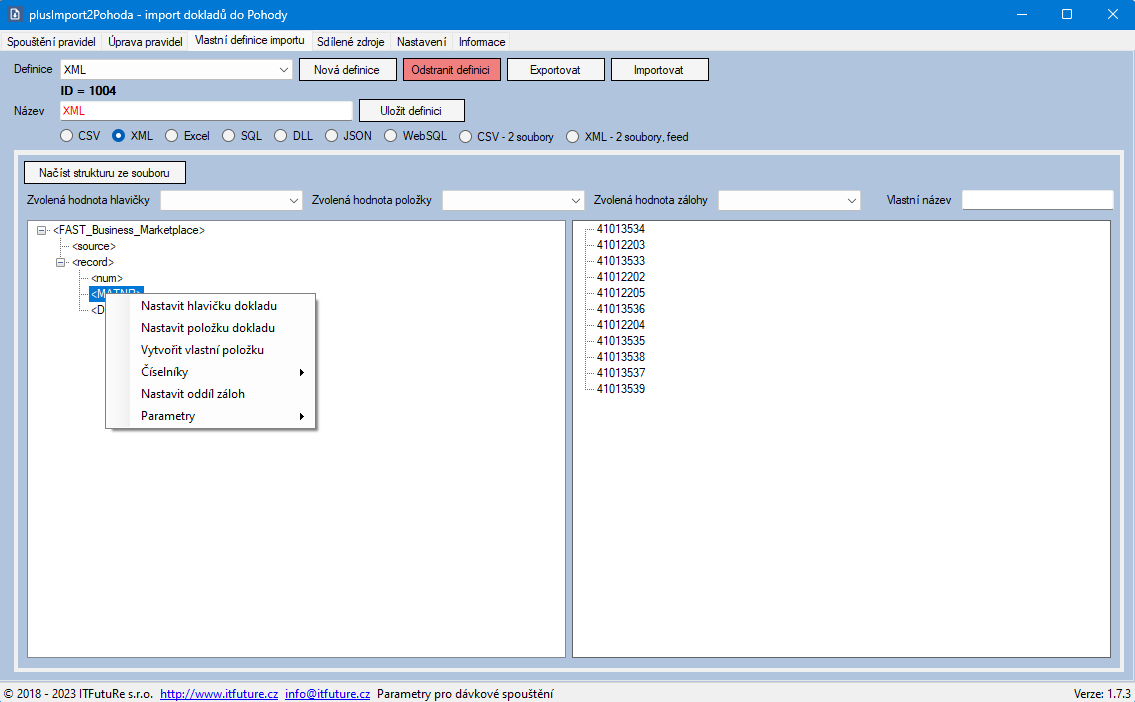This screenshot has width=1135, height=702.
Task: Click the info@itfuture.cz email link
Action: click(327, 694)
